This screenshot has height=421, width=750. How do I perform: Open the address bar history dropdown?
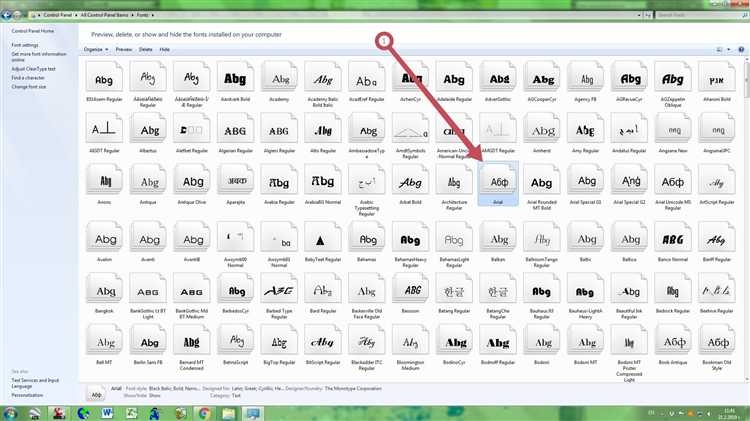[x=639, y=15]
